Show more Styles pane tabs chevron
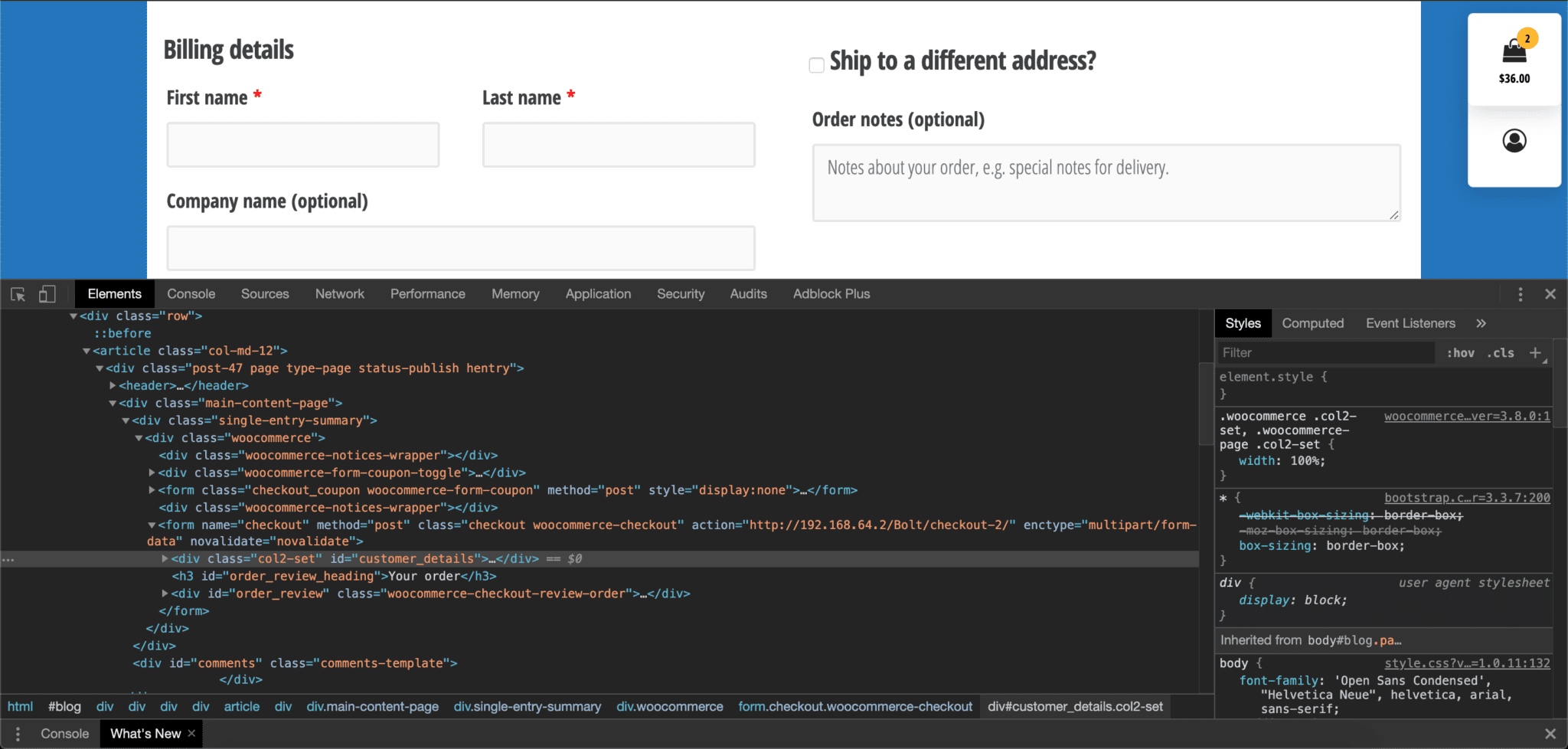The height and width of the screenshot is (749, 1568). [1481, 323]
